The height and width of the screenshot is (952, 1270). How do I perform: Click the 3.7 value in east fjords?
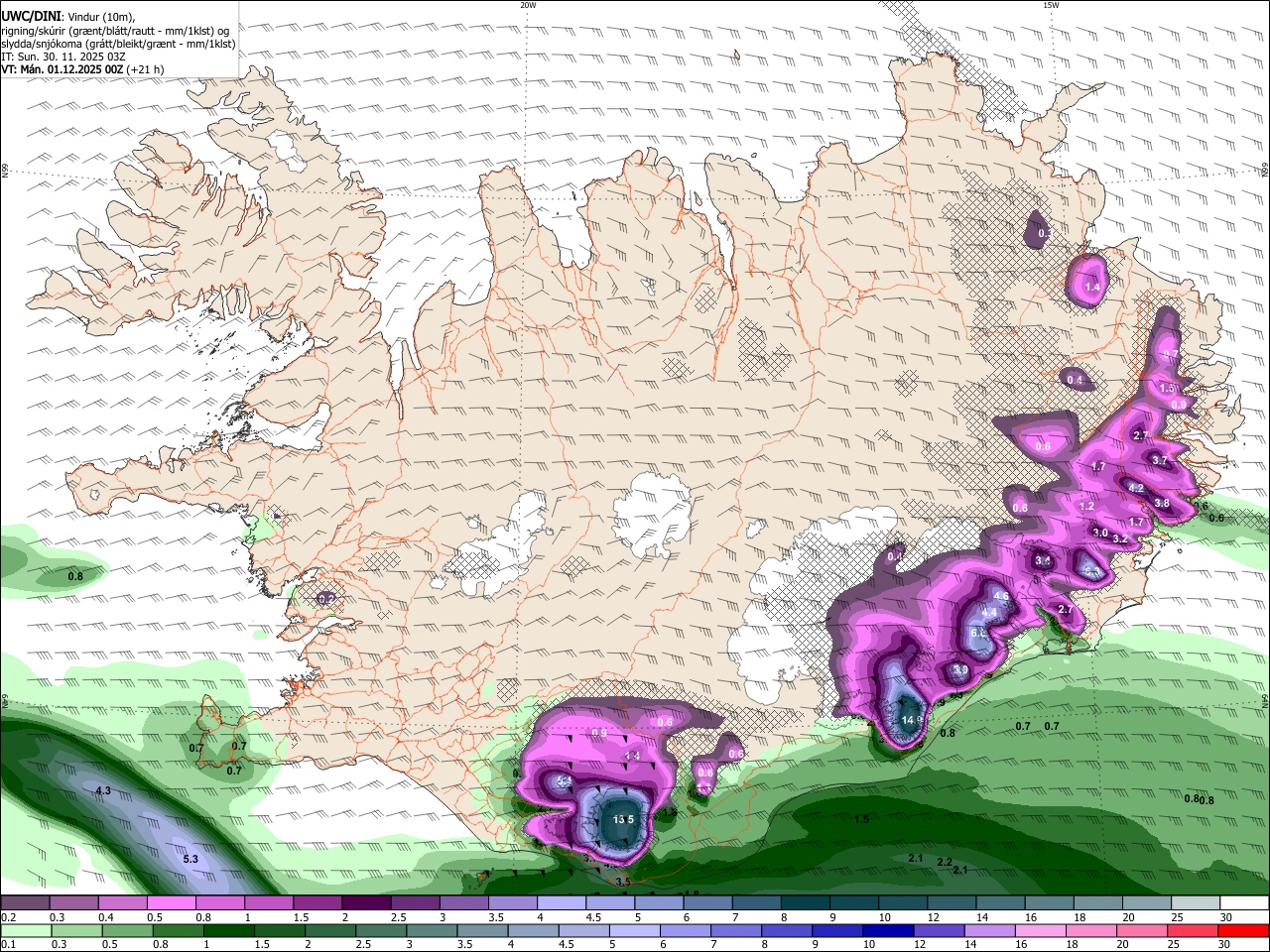click(1159, 460)
